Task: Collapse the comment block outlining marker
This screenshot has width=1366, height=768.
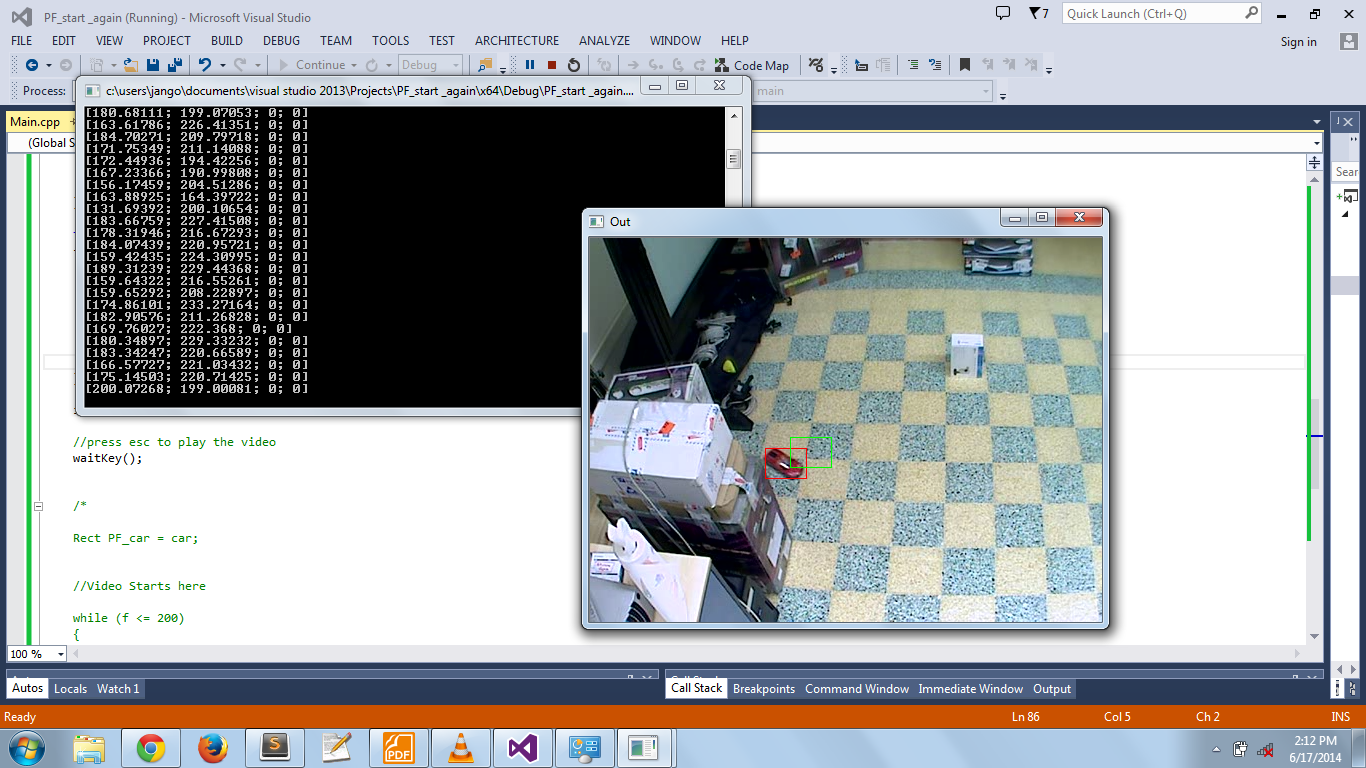Action: [x=39, y=506]
